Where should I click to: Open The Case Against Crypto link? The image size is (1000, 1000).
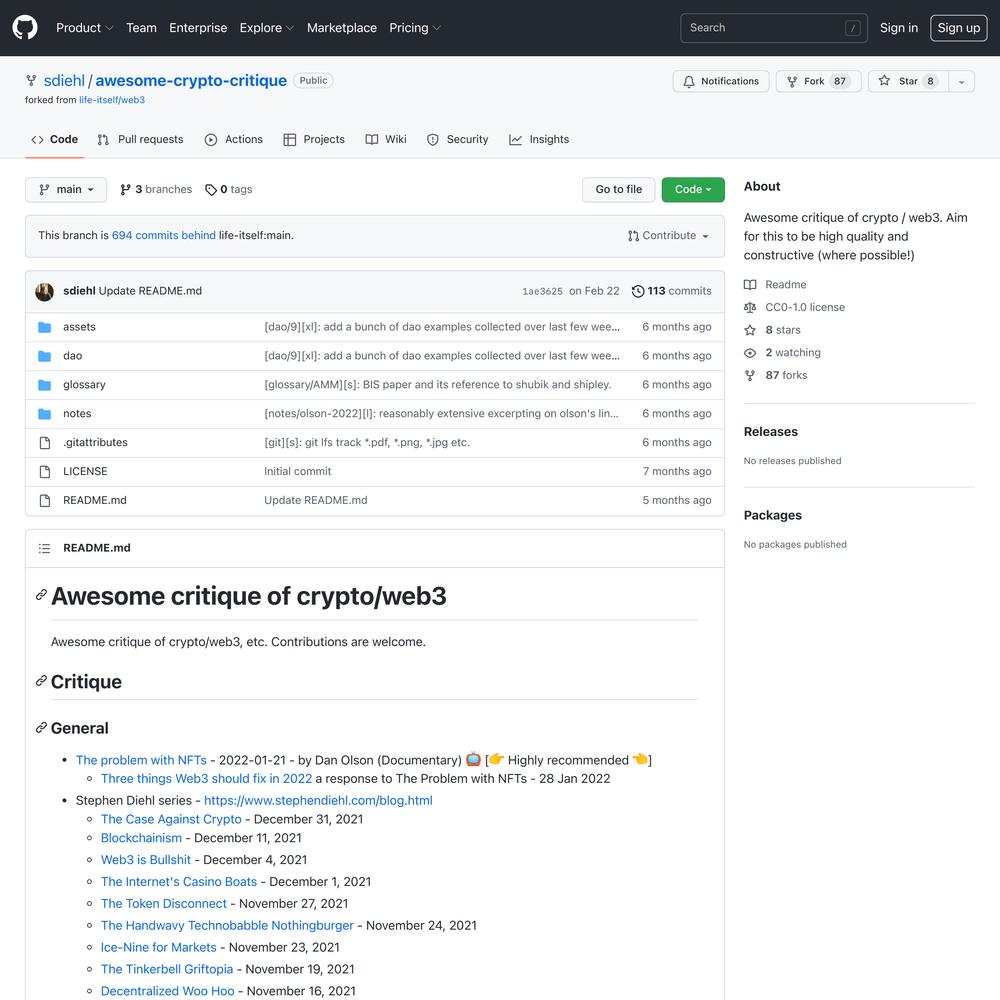[x=171, y=819]
